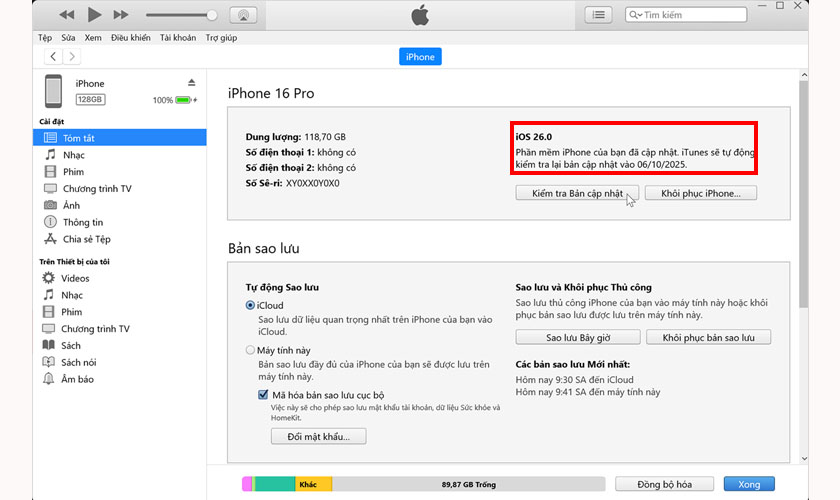This screenshot has height=500, width=840.
Task: Open the Điều khiển menu
Action: (x=131, y=38)
